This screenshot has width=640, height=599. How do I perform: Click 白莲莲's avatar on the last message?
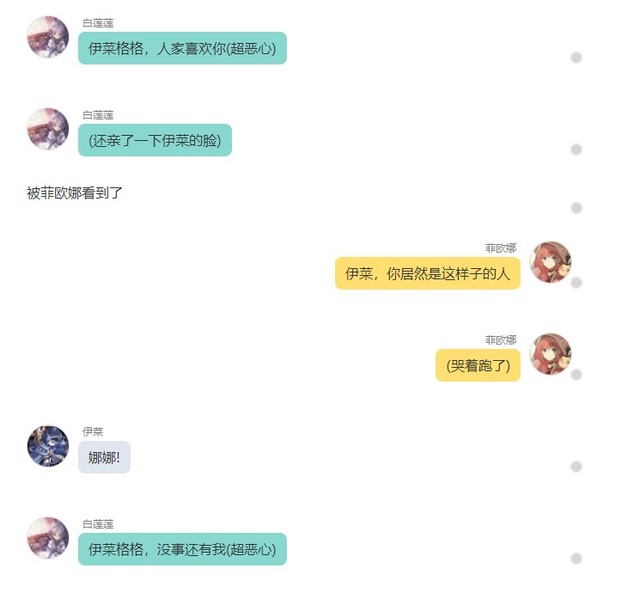(x=48, y=538)
